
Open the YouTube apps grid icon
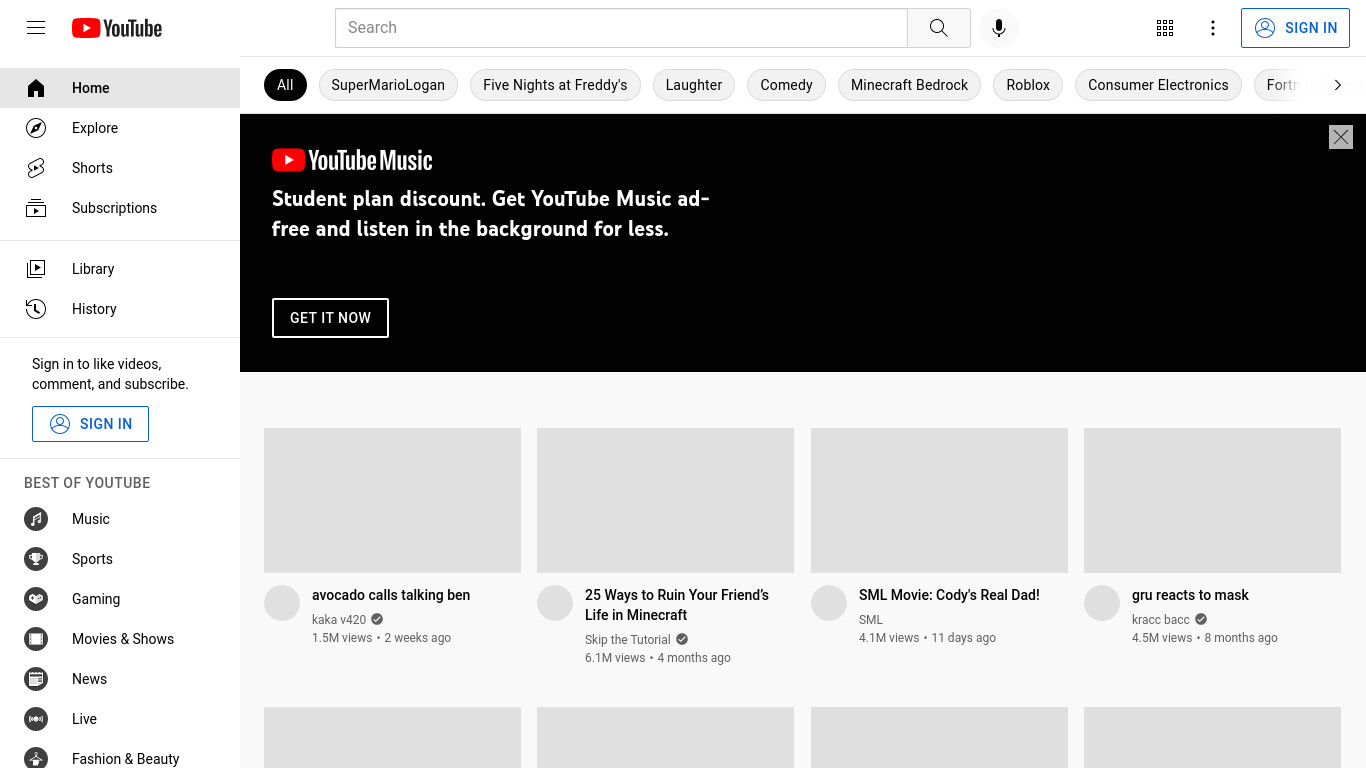click(1165, 28)
